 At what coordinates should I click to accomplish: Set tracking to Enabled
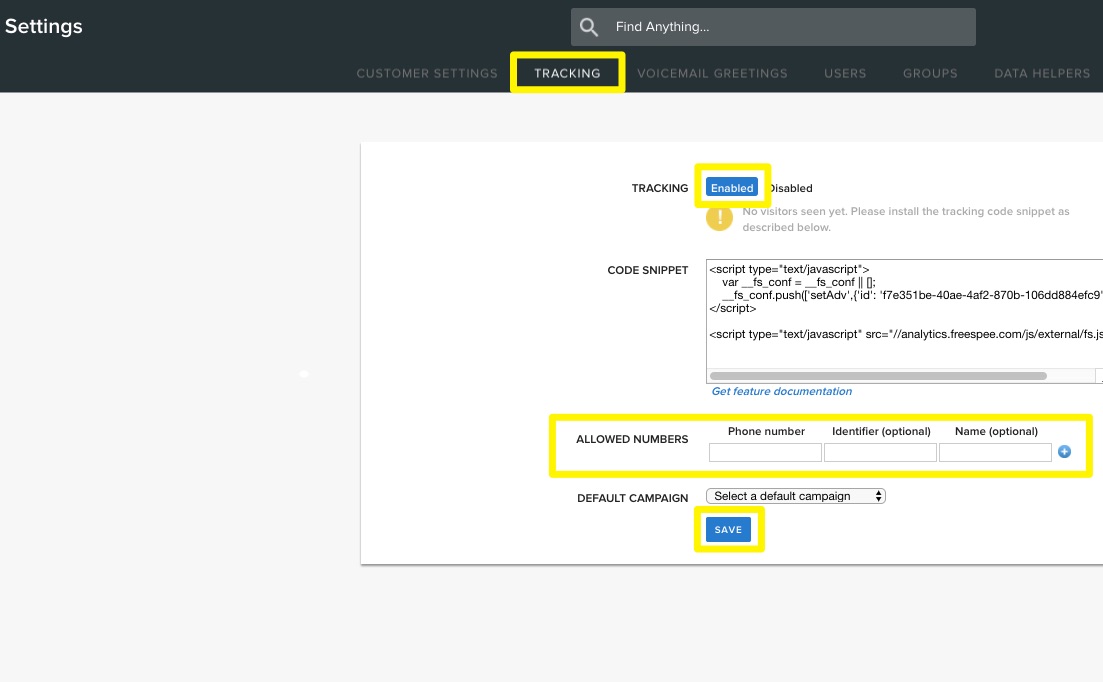[x=732, y=188]
